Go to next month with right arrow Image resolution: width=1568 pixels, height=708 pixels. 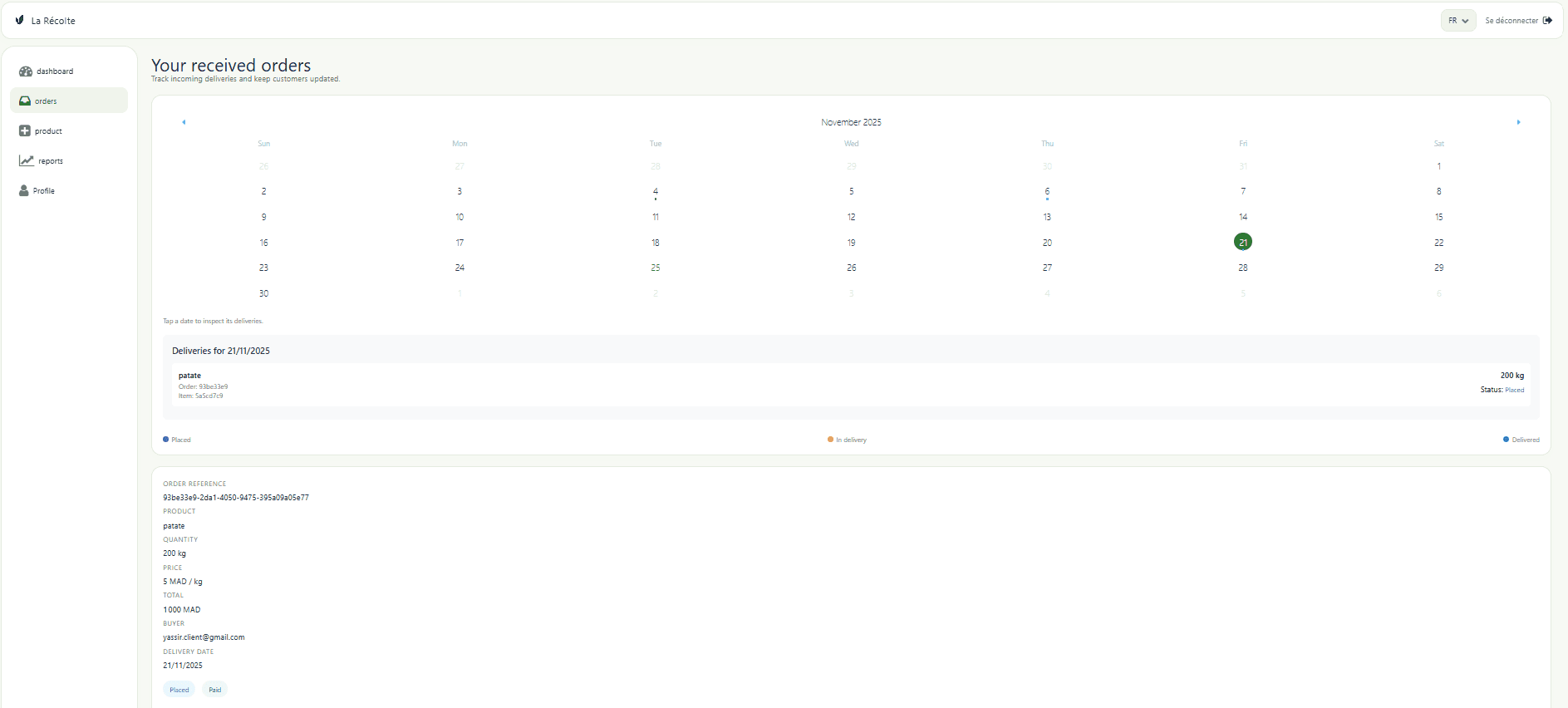[1518, 122]
